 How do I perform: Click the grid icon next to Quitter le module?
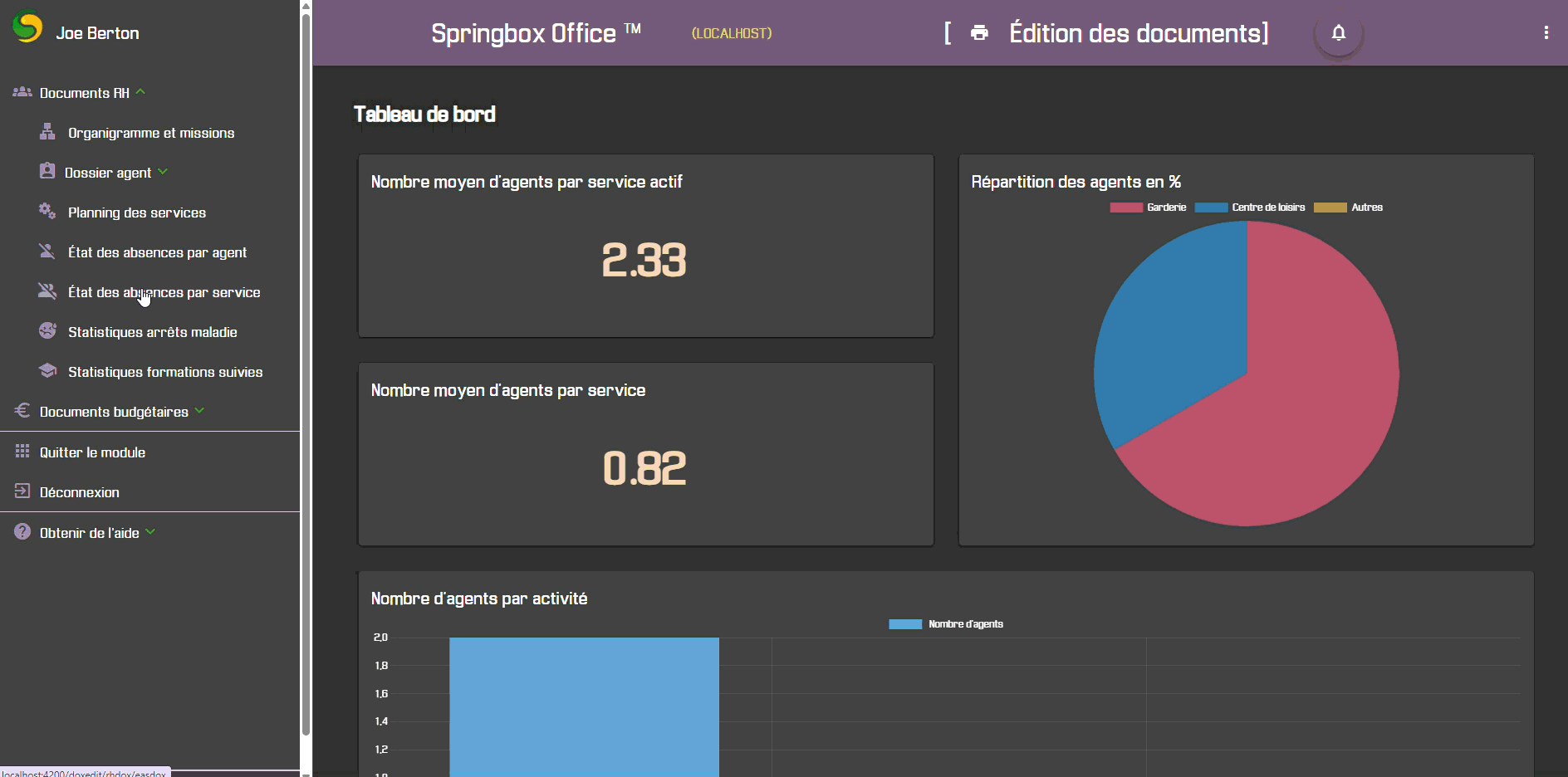(x=22, y=451)
